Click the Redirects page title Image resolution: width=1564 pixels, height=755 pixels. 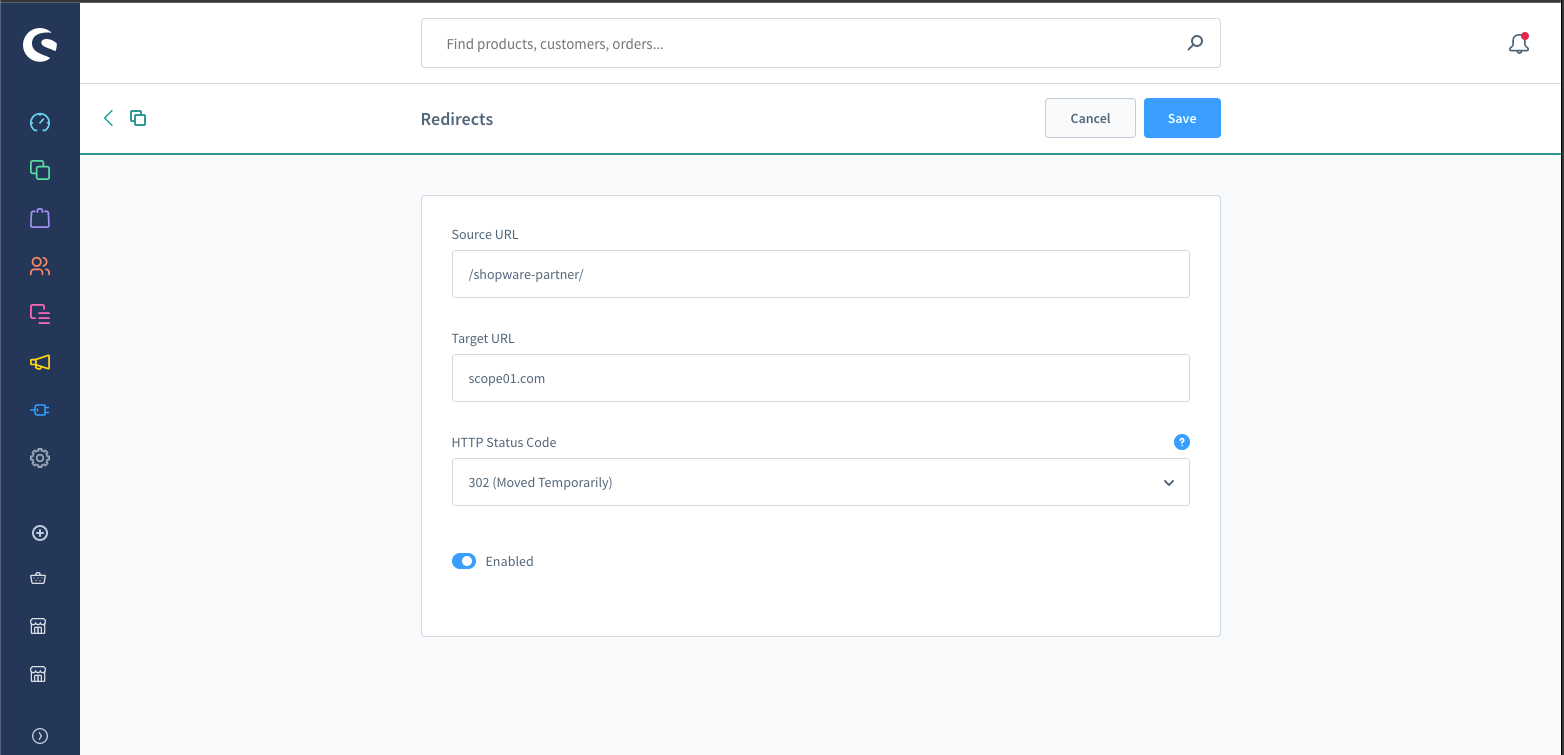(x=457, y=119)
